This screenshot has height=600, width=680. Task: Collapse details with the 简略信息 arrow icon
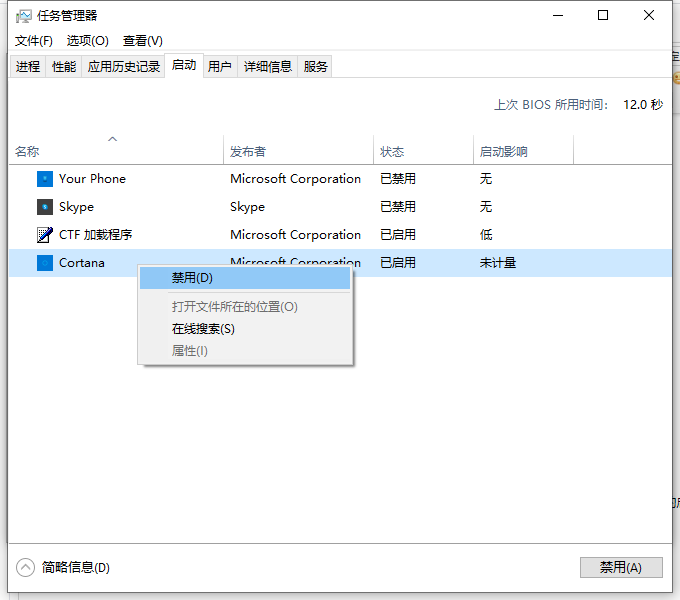tap(26, 567)
